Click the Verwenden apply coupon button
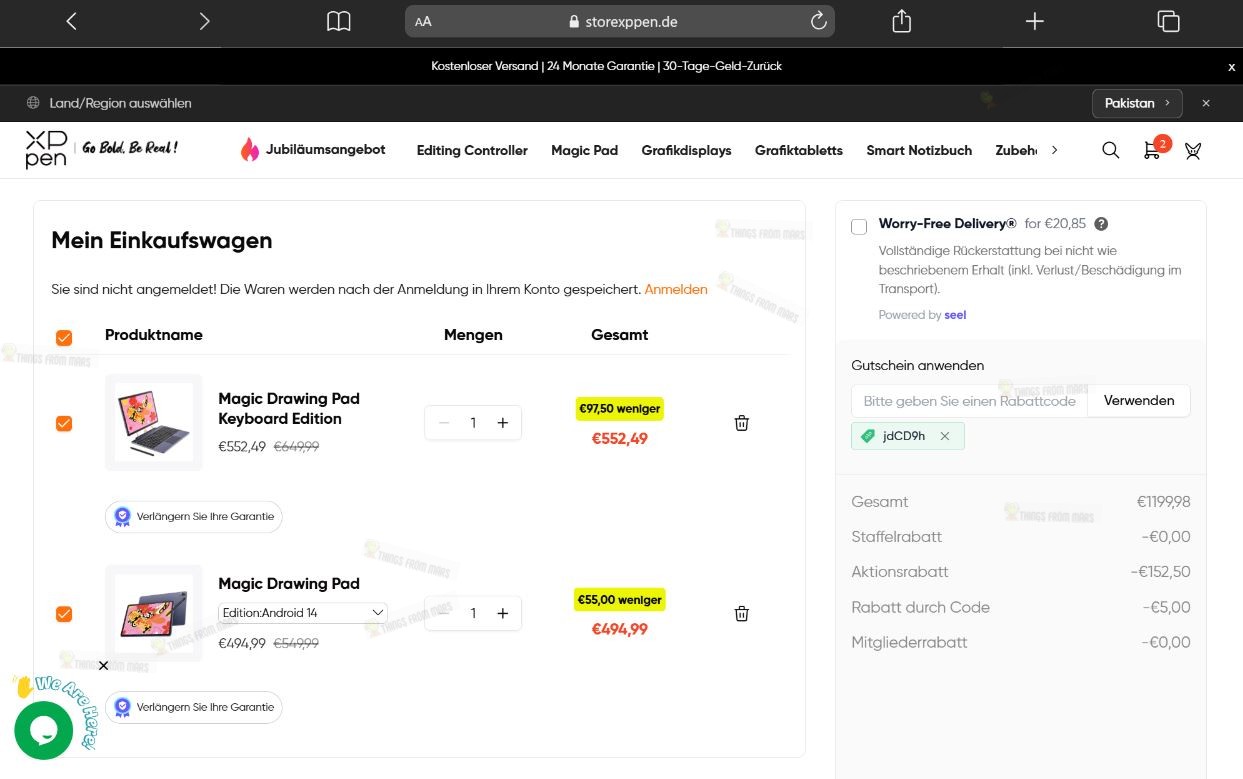1243x779 pixels. coord(1139,401)
